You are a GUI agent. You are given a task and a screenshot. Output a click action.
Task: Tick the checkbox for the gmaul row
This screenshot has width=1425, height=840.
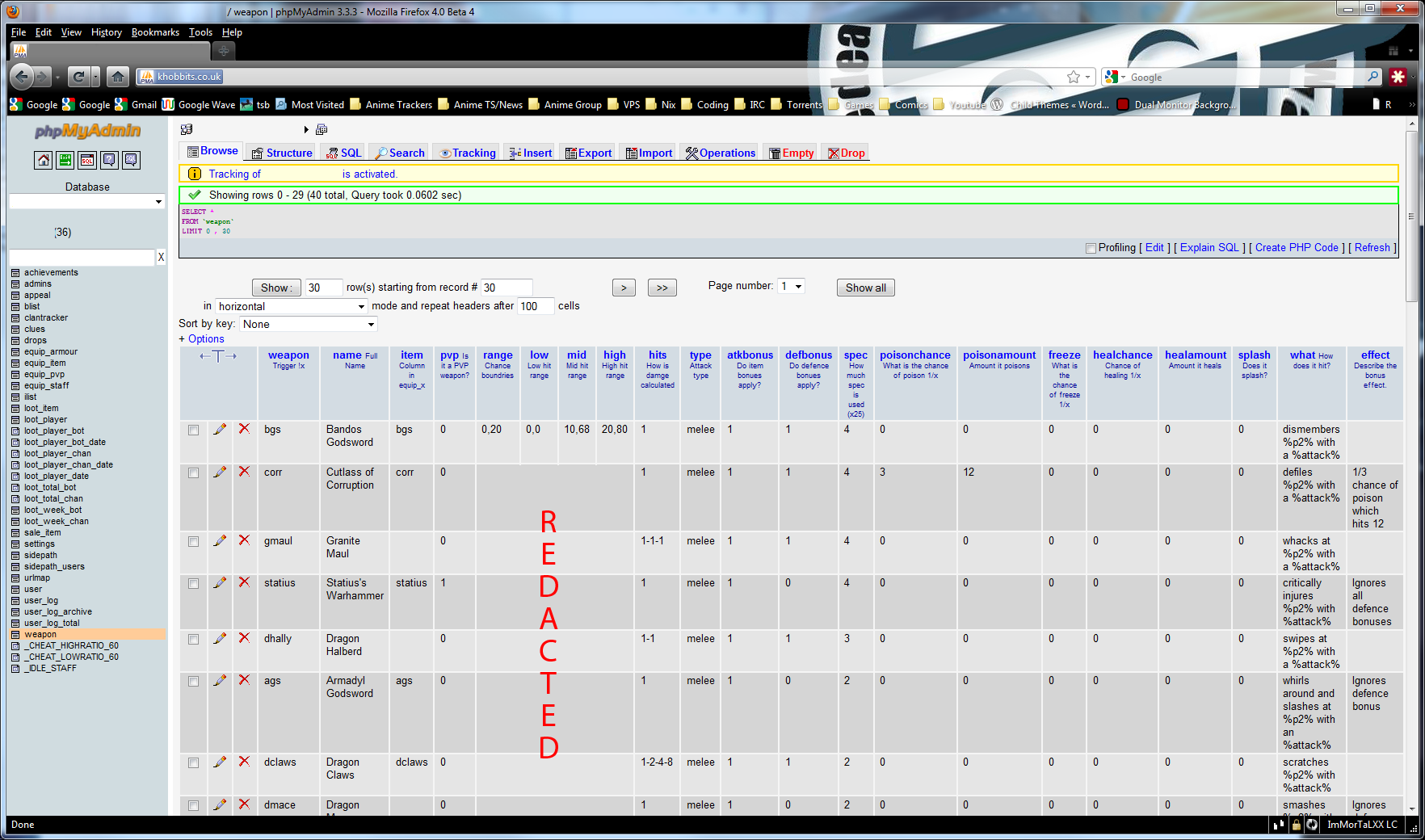(x=193, y=541)
